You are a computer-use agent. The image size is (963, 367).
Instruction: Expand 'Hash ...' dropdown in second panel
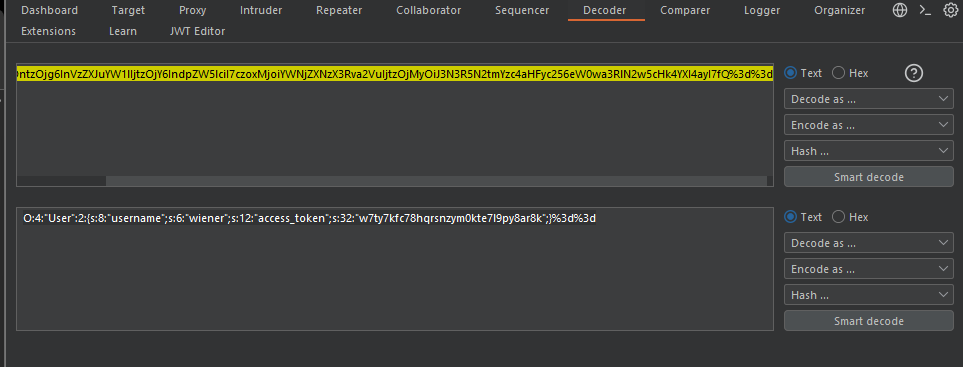[868, 295]
